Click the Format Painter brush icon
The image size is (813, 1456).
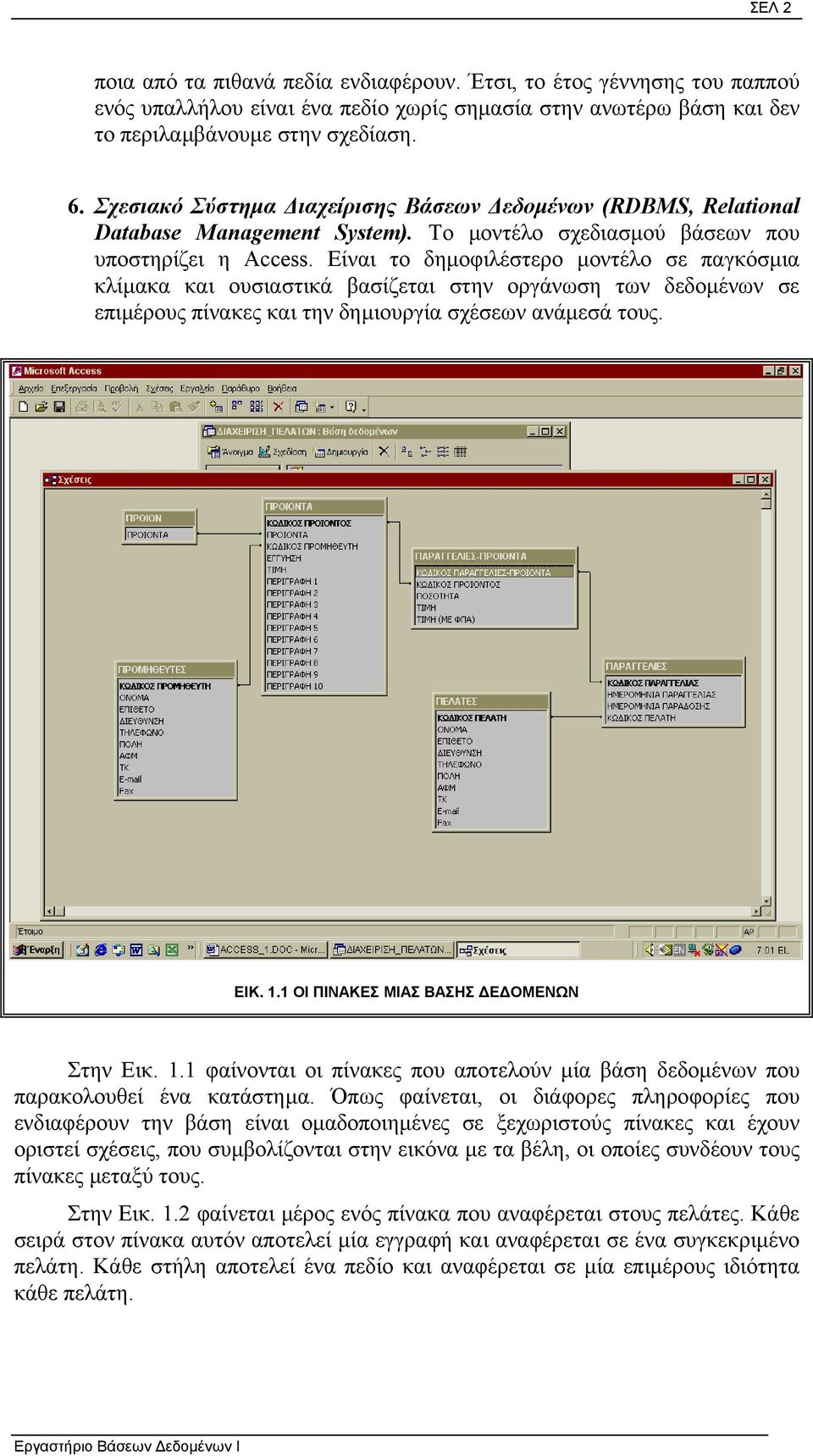[x=194, y=407]
